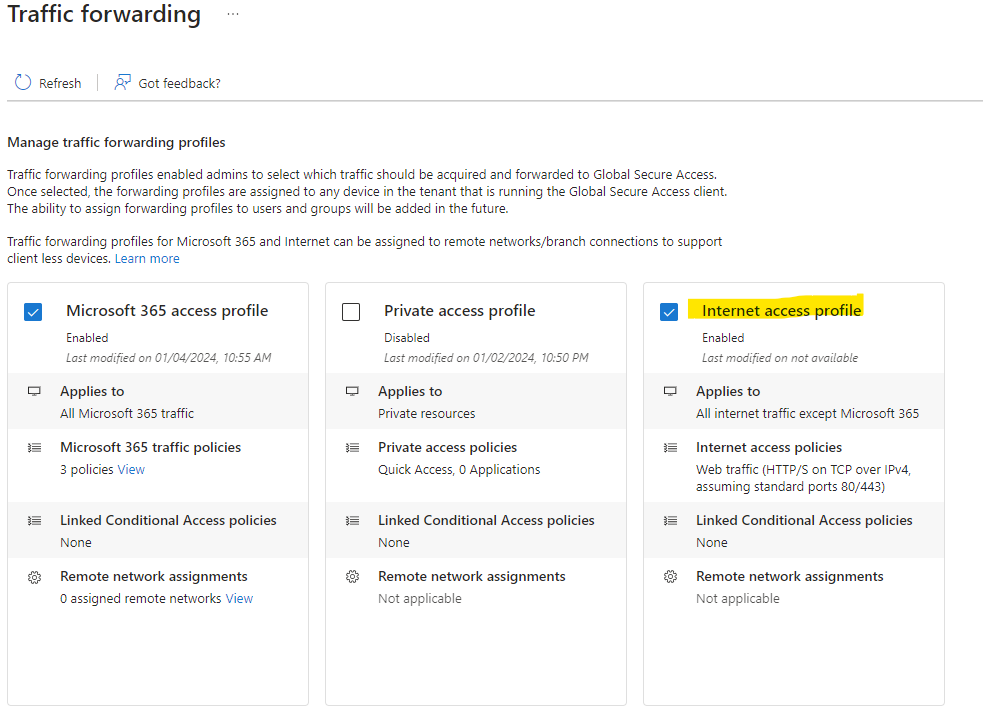Click the Private access policies label
This screenshot has width=983, height=715.
(x=447, y=447)
